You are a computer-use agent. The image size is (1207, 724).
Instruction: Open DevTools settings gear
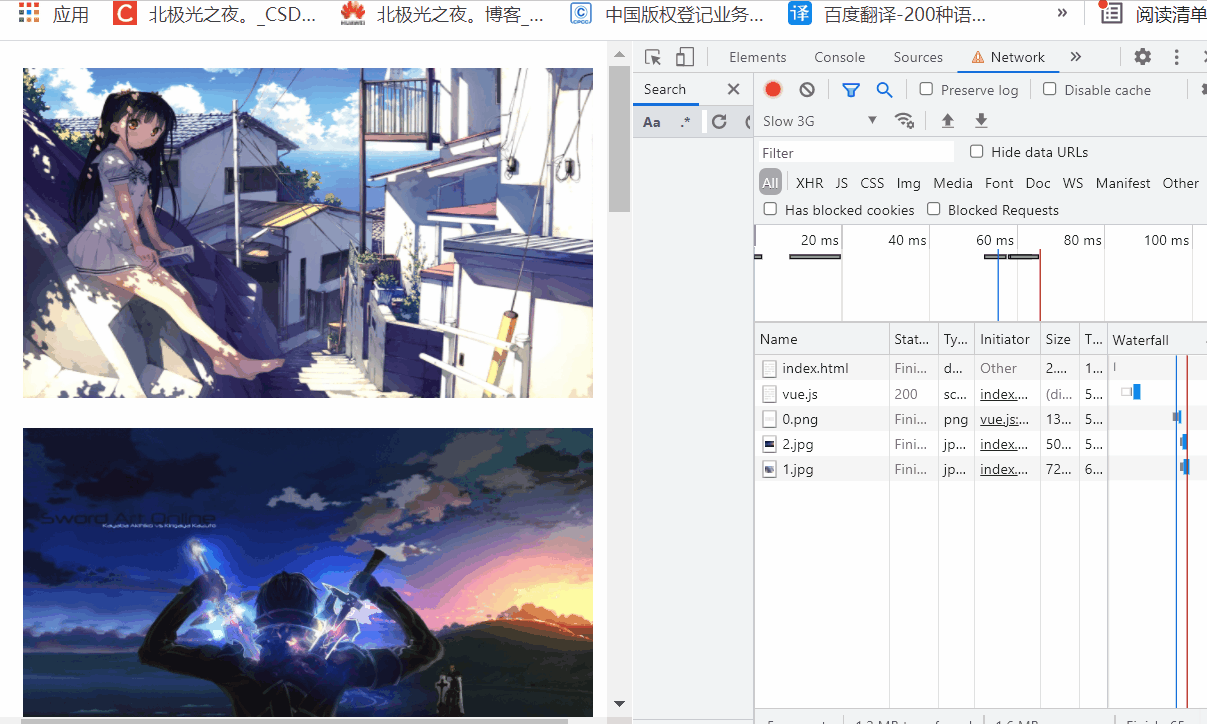point(1141,56)
